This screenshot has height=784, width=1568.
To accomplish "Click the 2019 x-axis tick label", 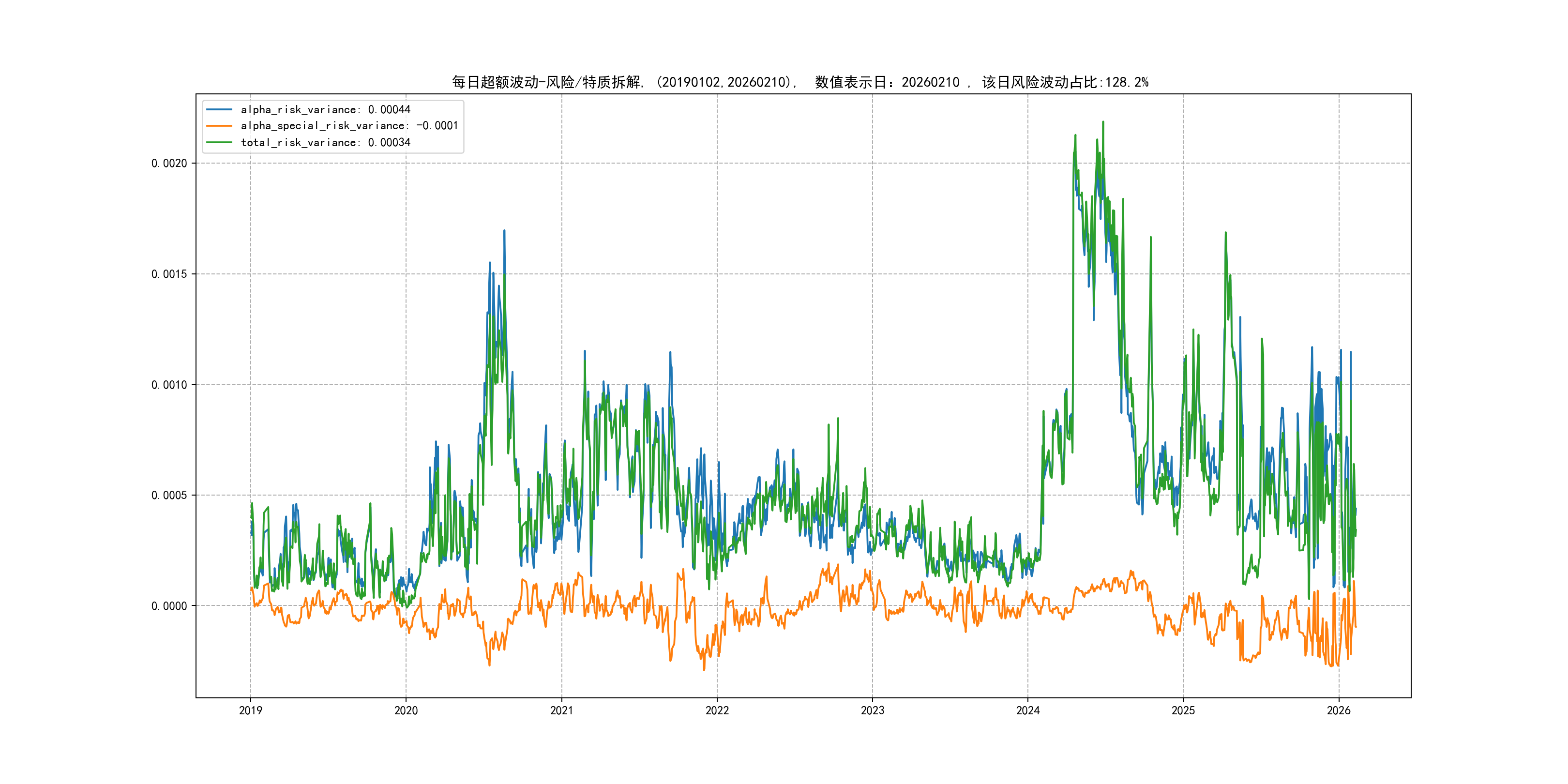I will (250, 710).
